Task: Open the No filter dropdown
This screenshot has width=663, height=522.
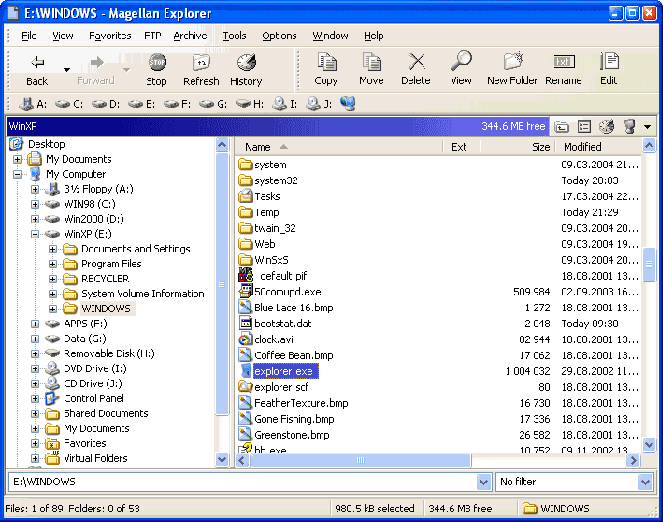Action: tap(645, 482)
